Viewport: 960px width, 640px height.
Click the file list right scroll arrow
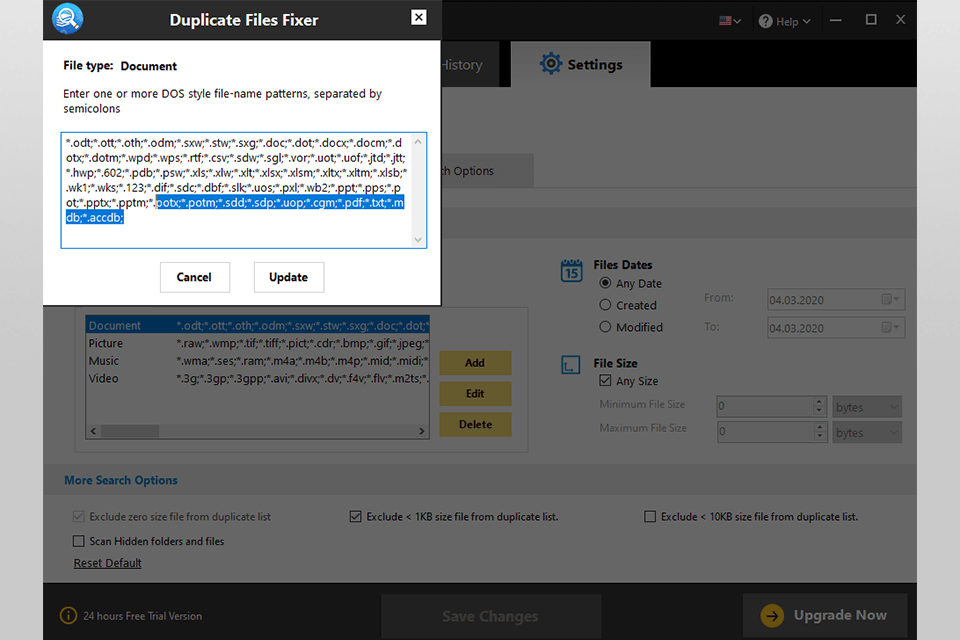pyautogui.click(x=421, y=431)
